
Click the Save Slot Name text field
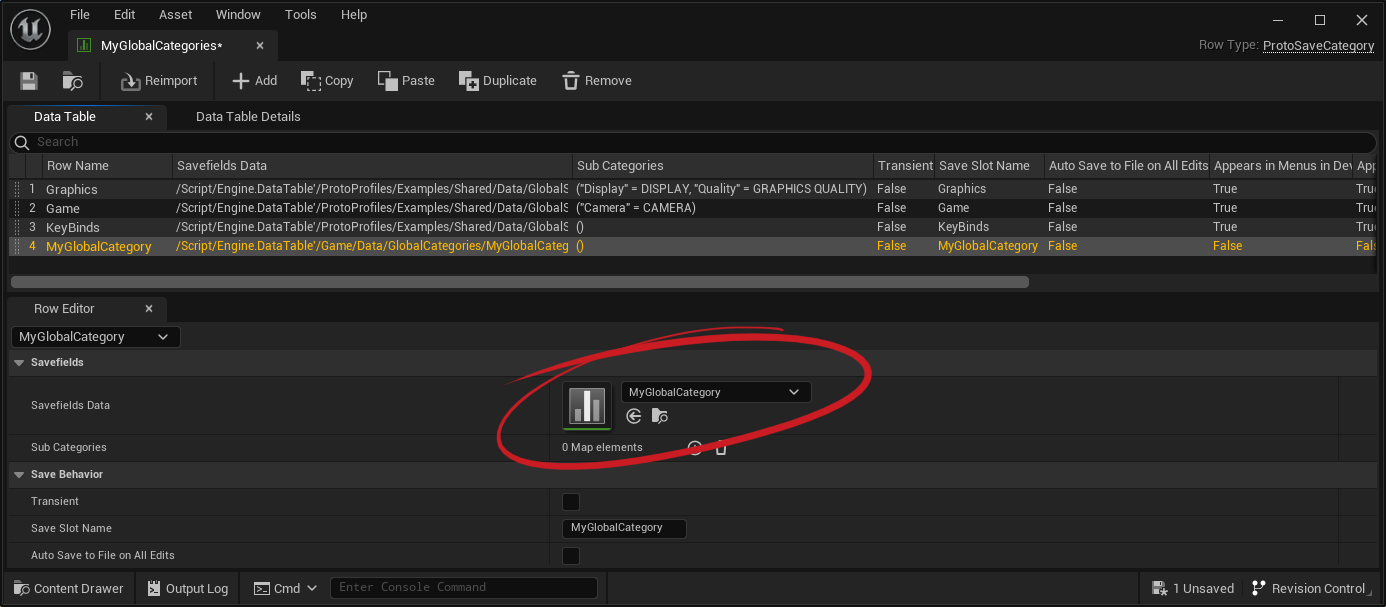point(624,528)
